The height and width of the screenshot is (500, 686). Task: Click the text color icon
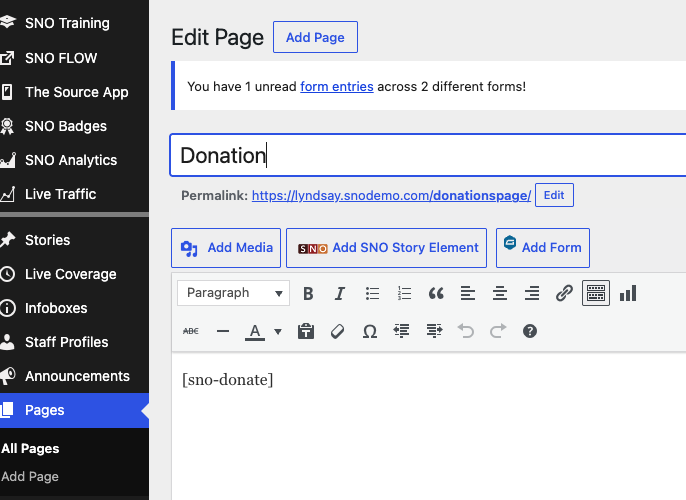[255, 332]
